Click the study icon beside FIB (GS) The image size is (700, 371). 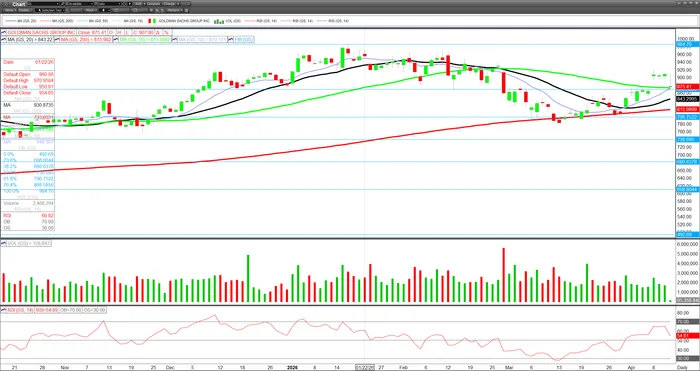pos(231,39)
